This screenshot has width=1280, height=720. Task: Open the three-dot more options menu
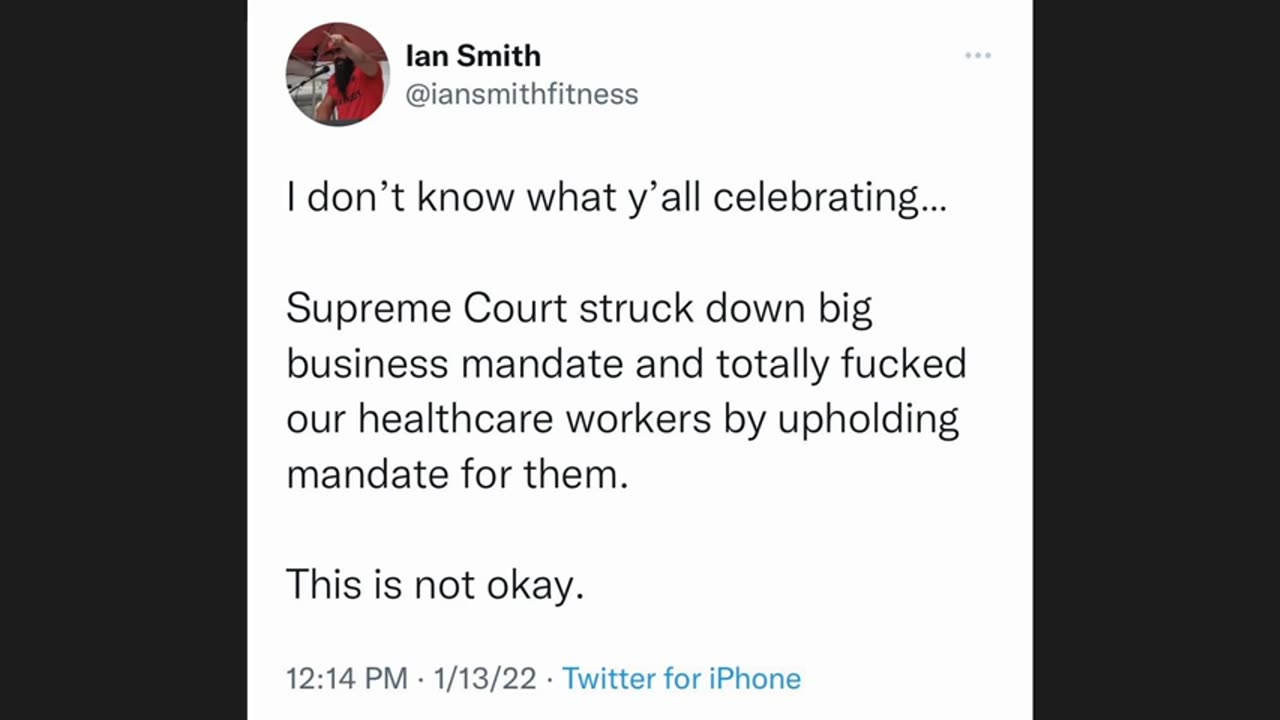(977, 55)
